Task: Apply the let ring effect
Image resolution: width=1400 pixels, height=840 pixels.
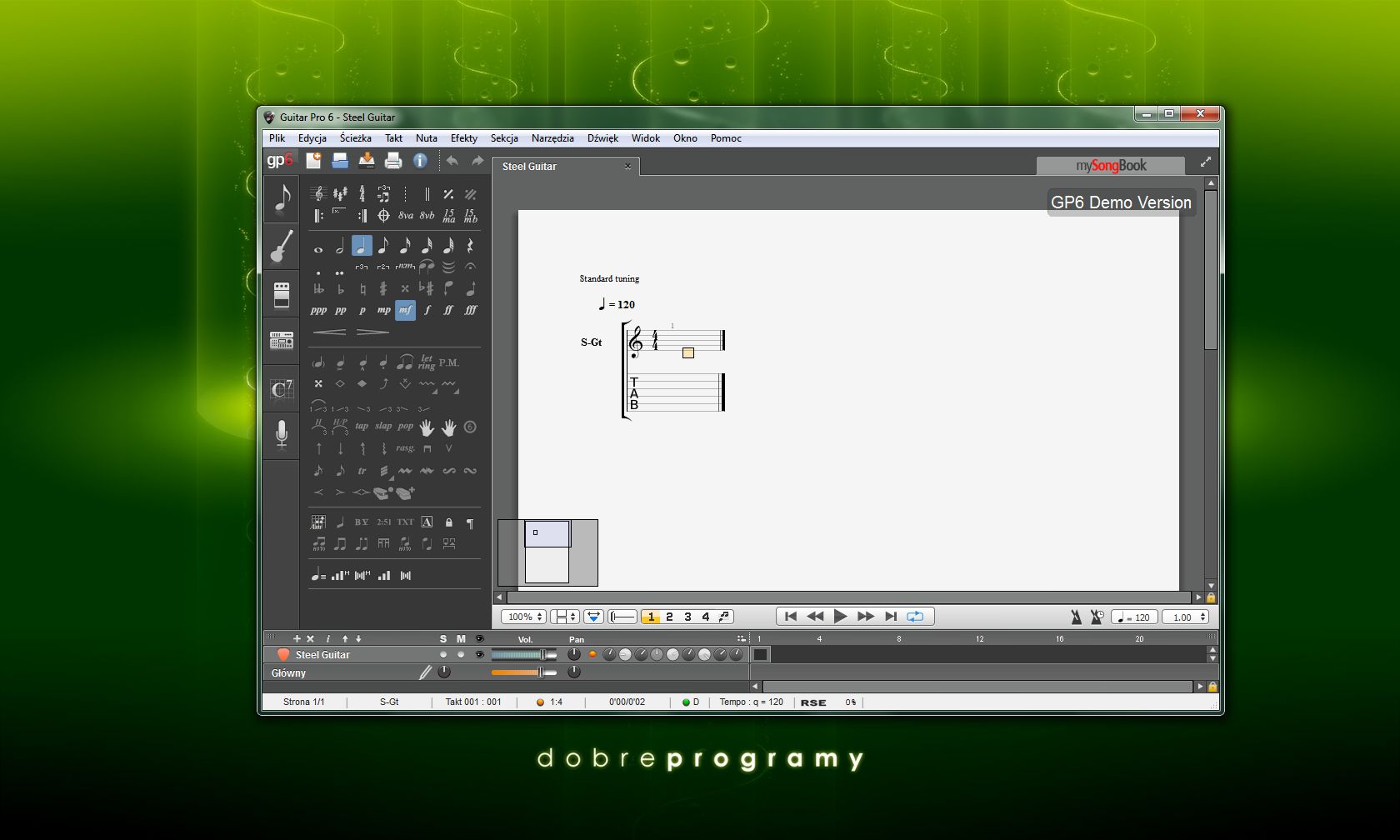Action: click(x=427, y=362)
